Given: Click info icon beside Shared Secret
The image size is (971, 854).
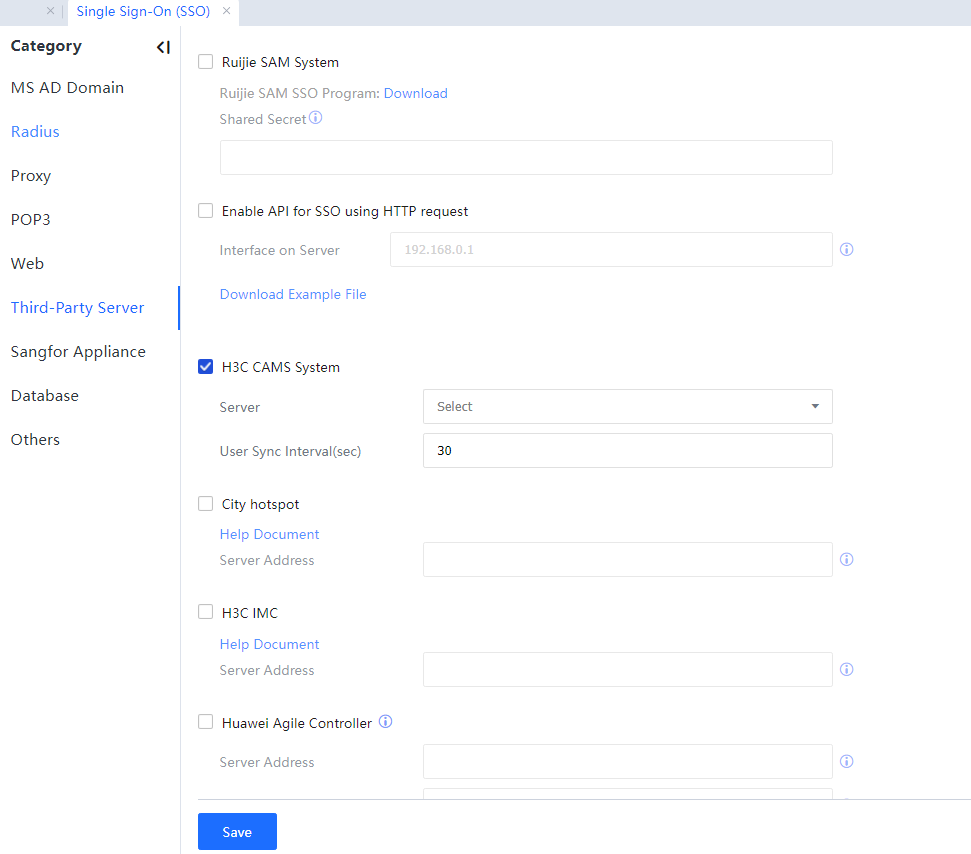Looking at the screenshot, I should coord(315,118).
